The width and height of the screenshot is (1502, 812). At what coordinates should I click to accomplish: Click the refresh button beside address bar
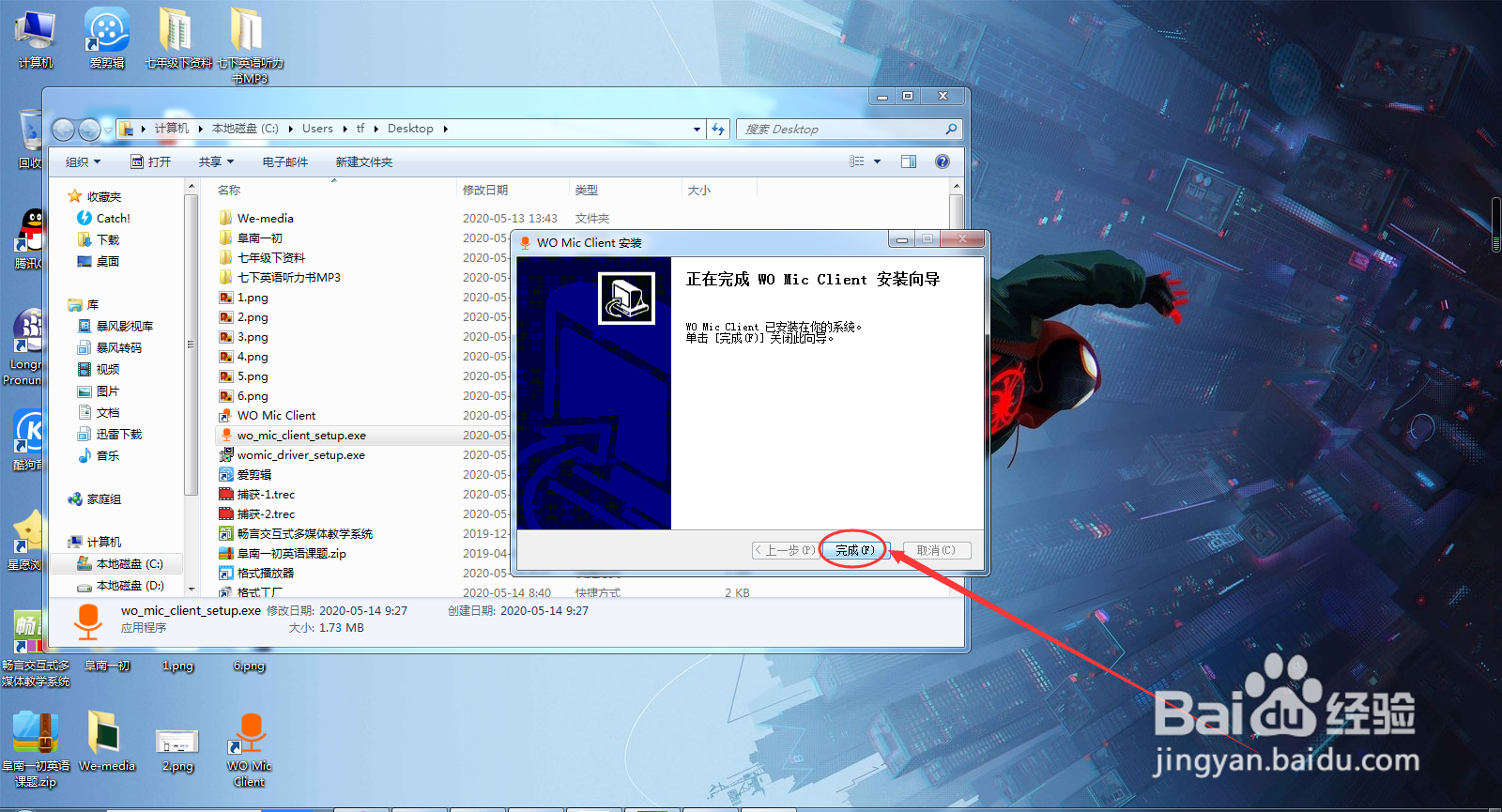click(x=718, y=129)
